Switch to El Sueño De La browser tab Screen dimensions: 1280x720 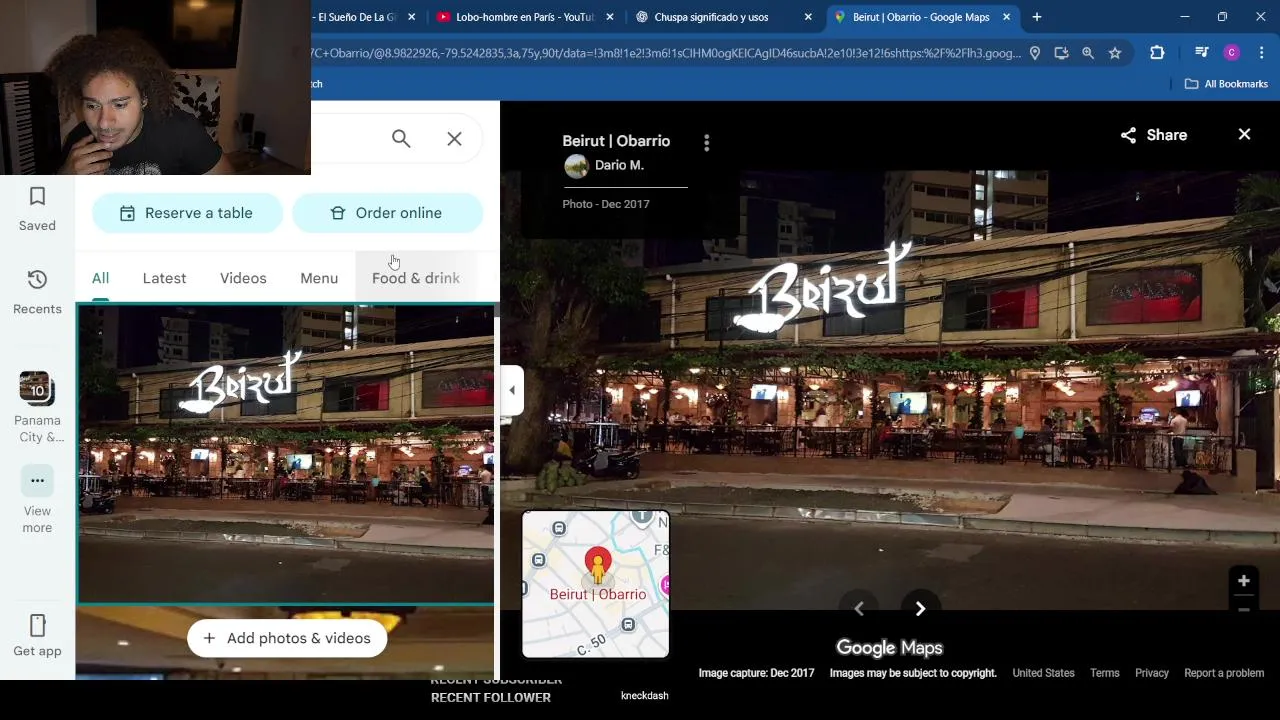356,17
